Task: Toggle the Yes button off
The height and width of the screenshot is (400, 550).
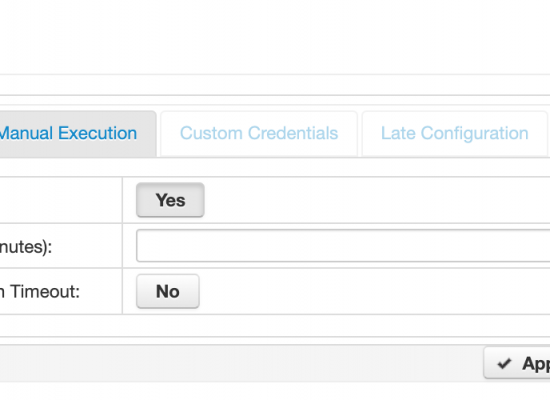Action: pos(170,200)
